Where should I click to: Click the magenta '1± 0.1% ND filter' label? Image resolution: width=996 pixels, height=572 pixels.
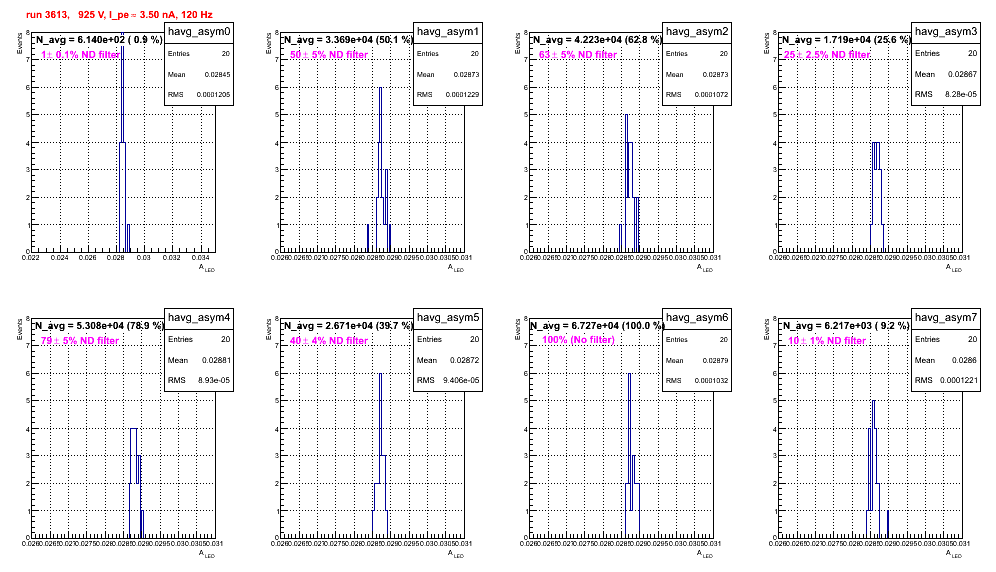80,55
